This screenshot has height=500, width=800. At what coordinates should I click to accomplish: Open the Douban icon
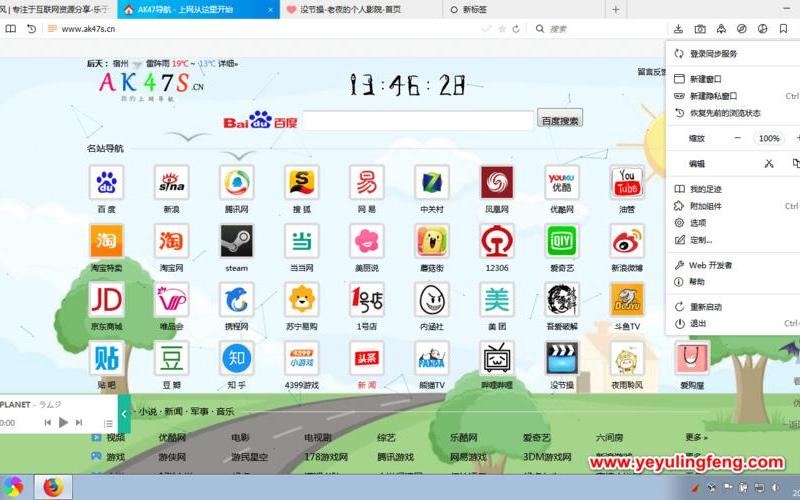[x=171, y=358]
